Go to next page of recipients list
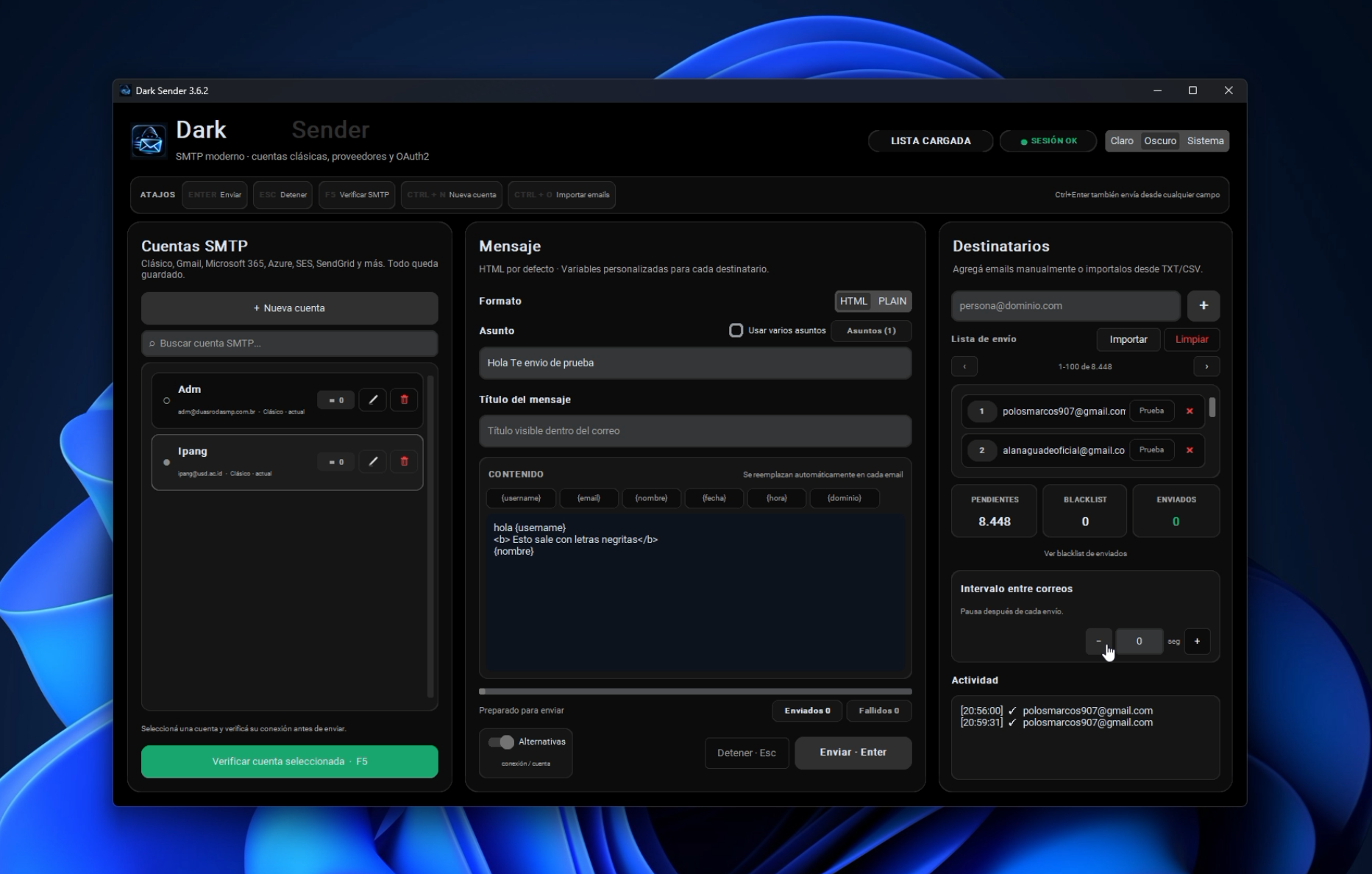The height and width of the screenshot is (874, 1372). (1206, 366)
